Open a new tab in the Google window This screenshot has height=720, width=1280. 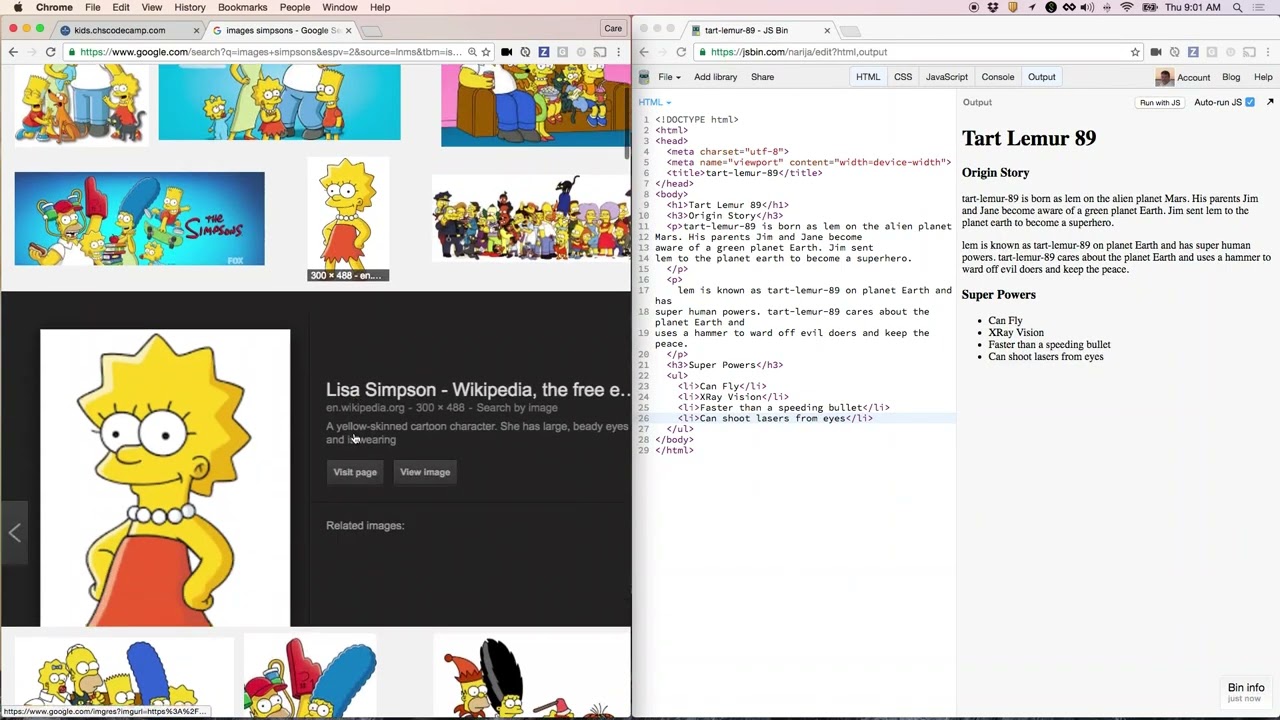click(371, 31)
